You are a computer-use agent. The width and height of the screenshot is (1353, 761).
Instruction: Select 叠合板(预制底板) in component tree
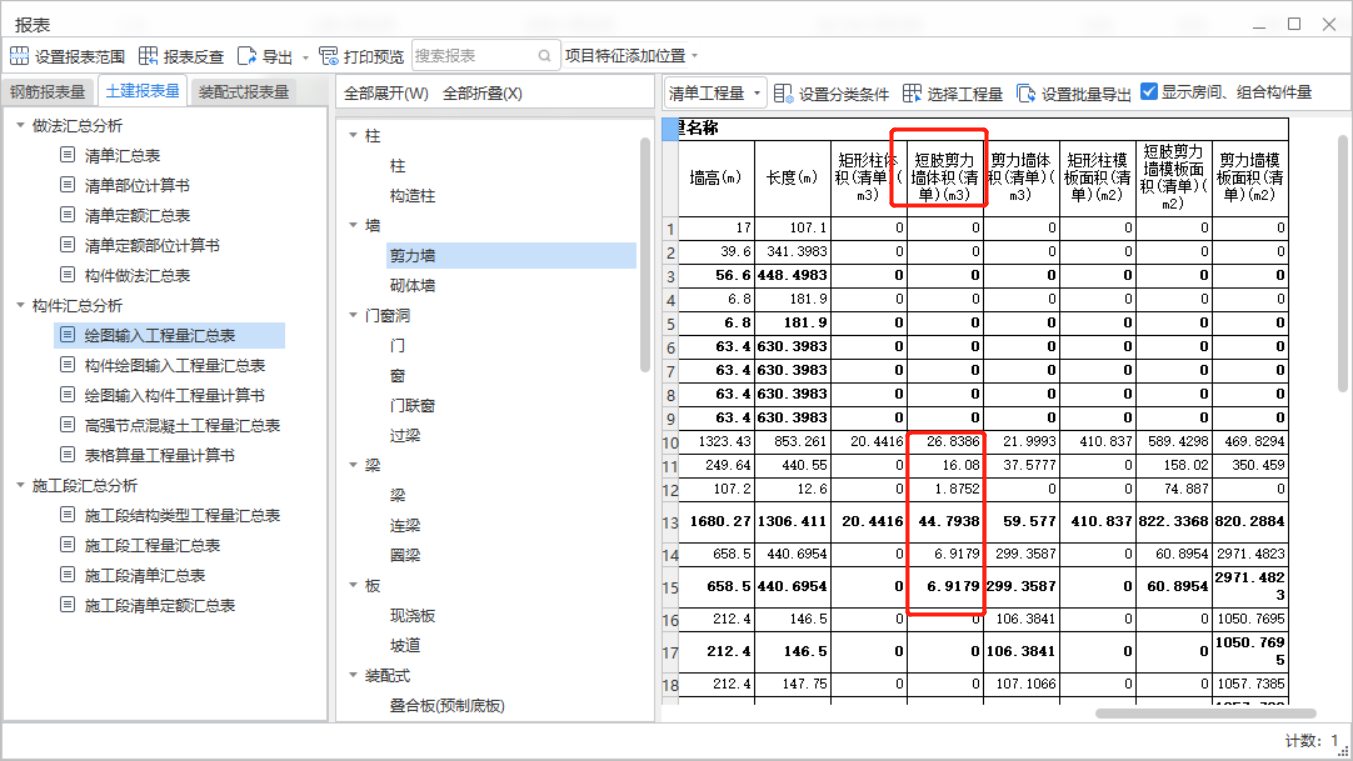click(447, 705)
